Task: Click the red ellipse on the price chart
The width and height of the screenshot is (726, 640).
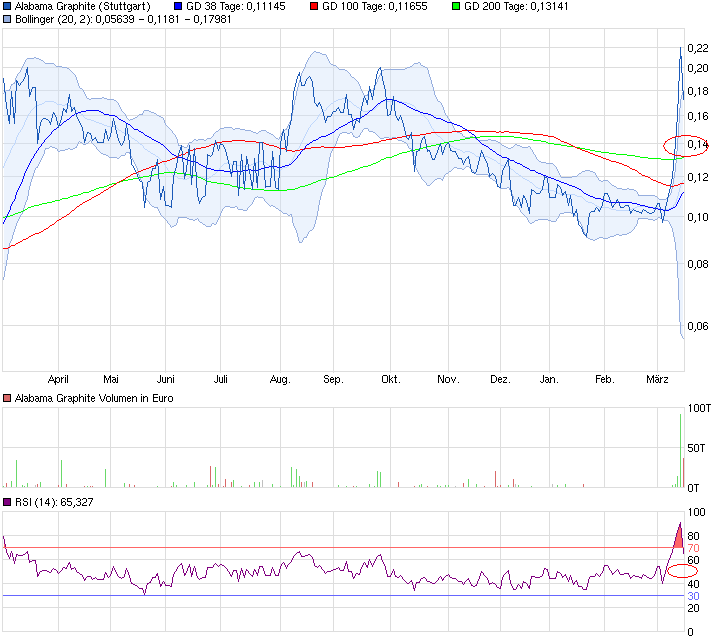Action: point(685,145)
